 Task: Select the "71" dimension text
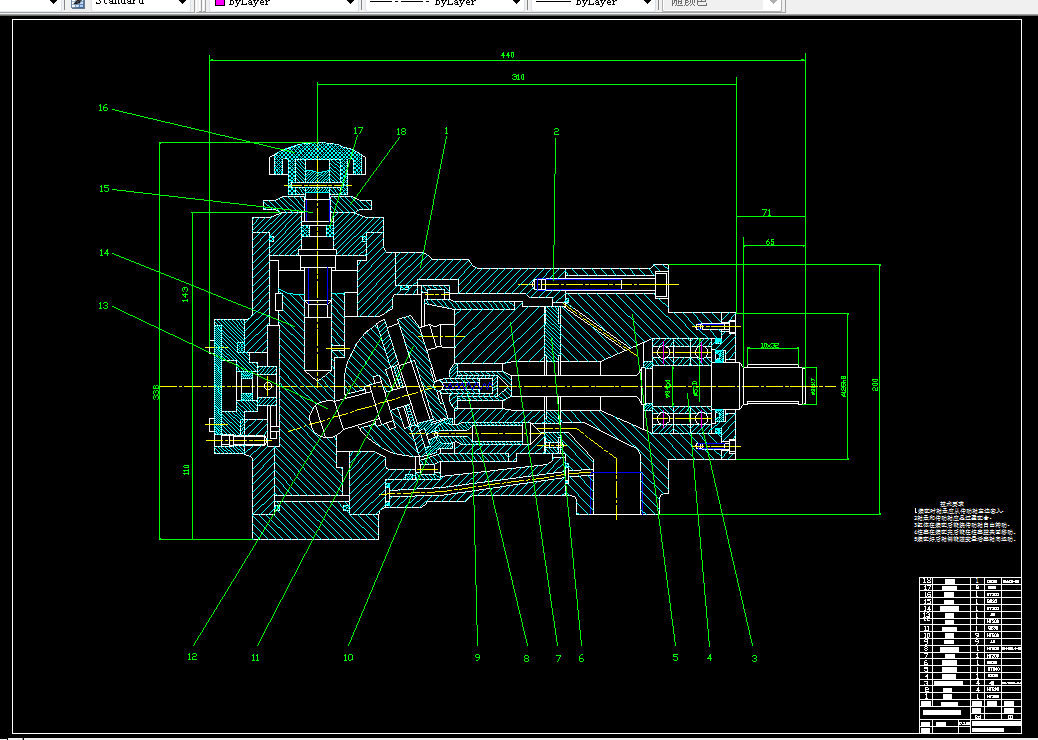click(767, 212)
